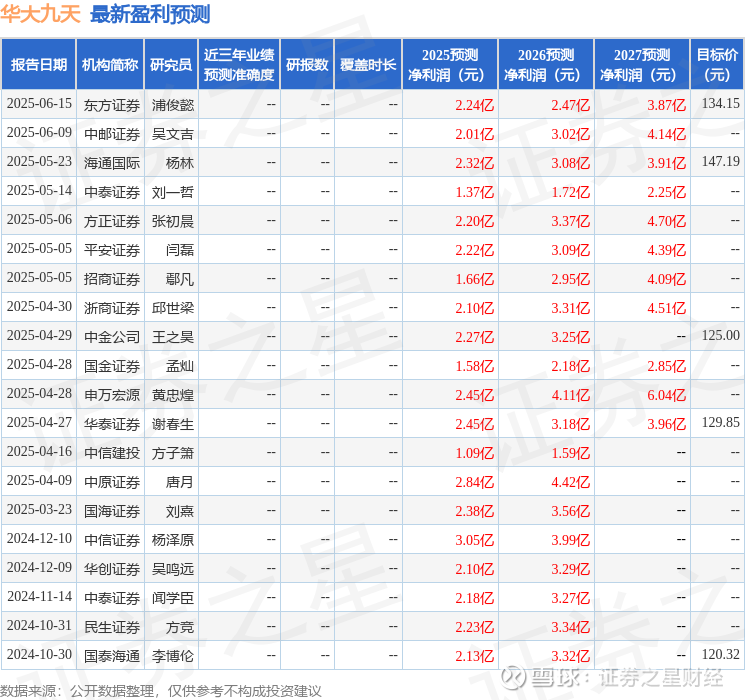745x700 pixels.
Task: Click the 2027预测净利润 column header
Action: (642, 65)
